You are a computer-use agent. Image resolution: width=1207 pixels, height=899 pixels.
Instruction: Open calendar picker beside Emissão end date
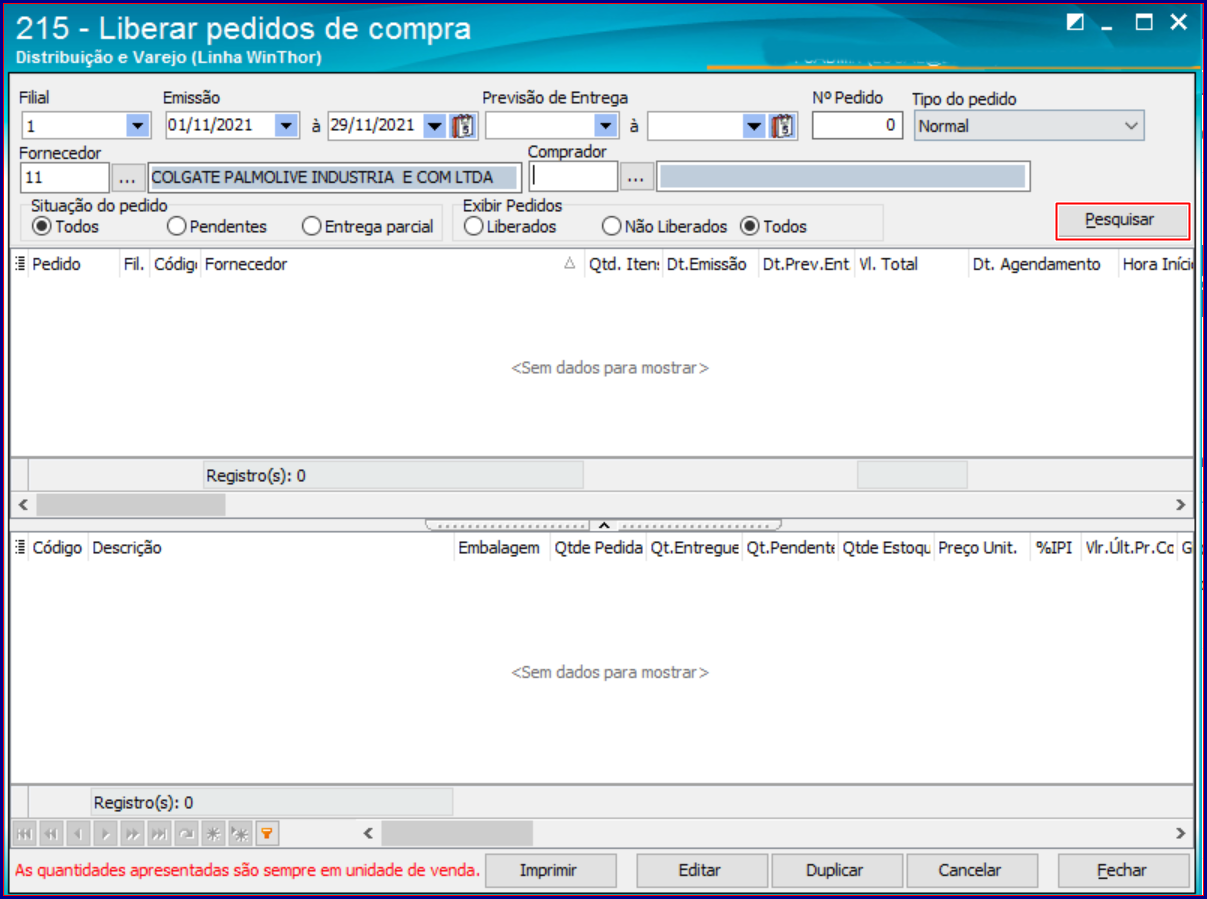[x=464, y=126]
